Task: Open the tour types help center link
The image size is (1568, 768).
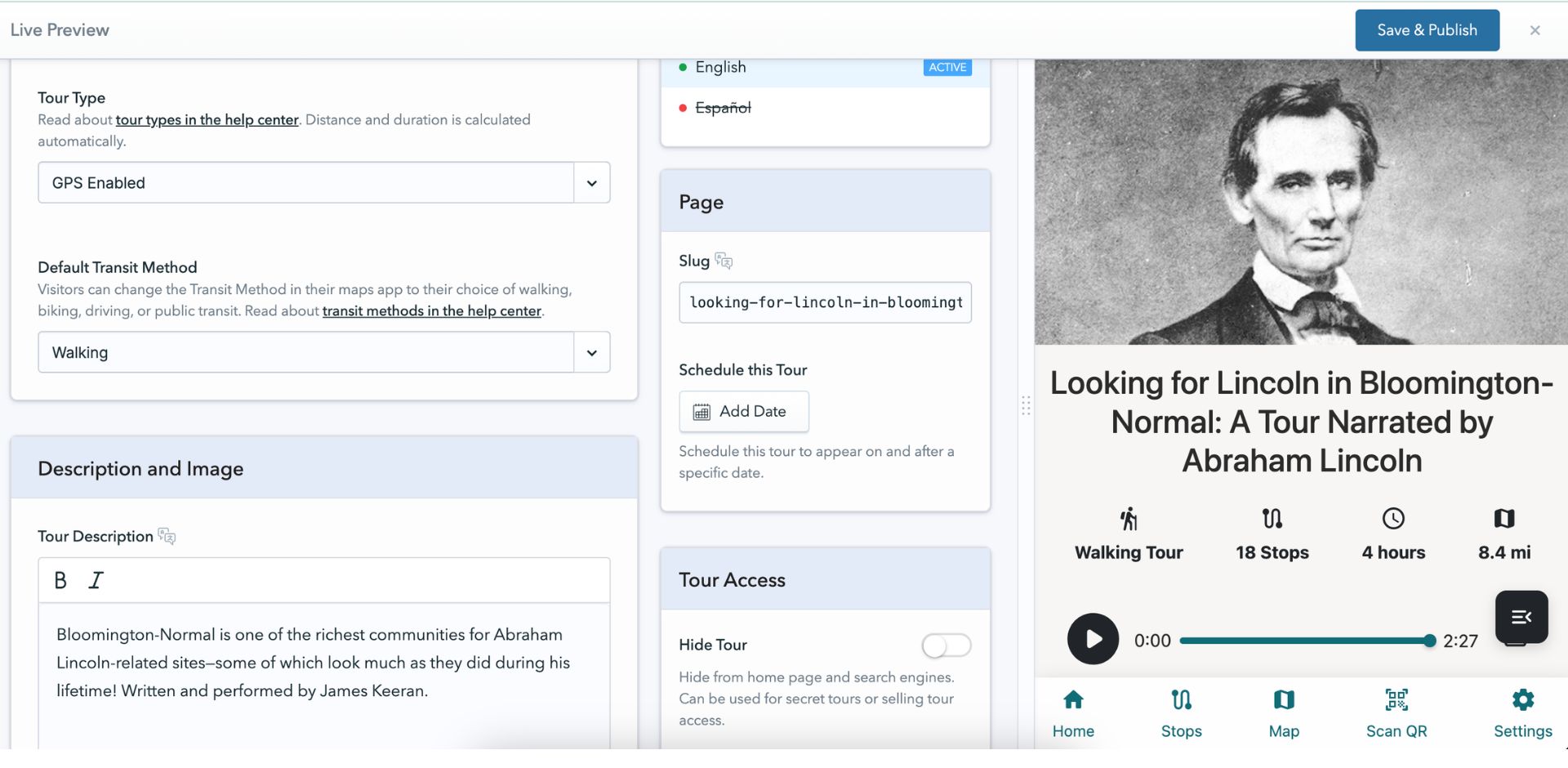Action: click(x=207, y=120)
